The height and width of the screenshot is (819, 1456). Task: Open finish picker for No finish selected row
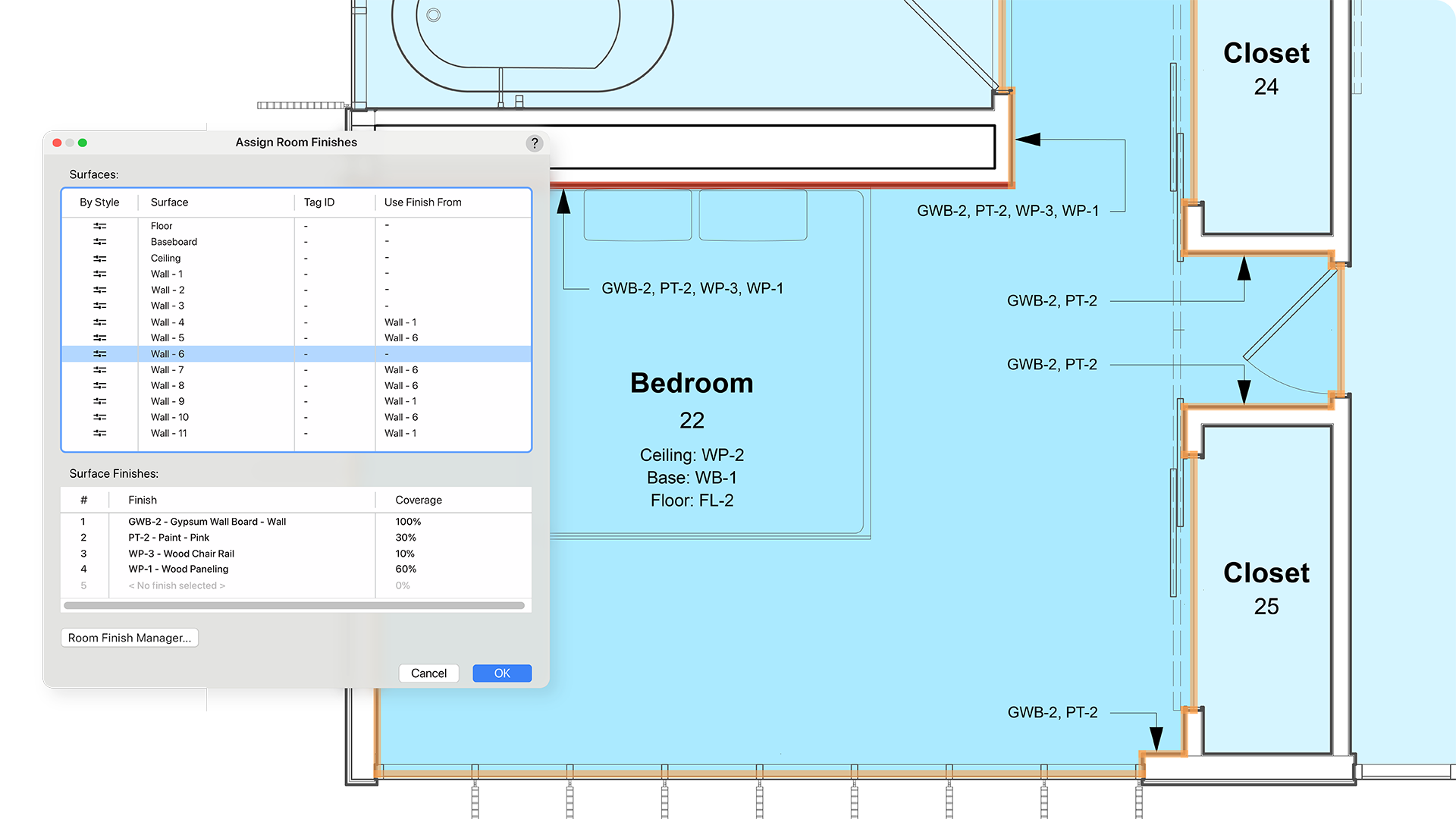pyautogui.click(x=177, y=586)
